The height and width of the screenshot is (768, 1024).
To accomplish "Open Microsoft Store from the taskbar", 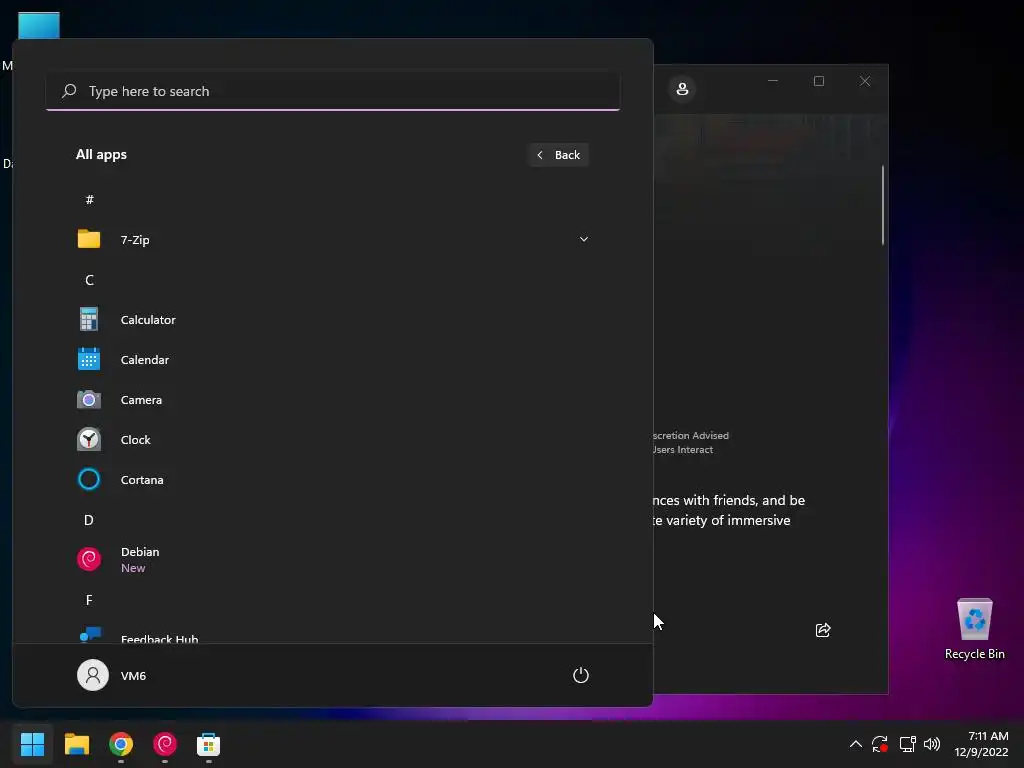I will coord(208,744).
